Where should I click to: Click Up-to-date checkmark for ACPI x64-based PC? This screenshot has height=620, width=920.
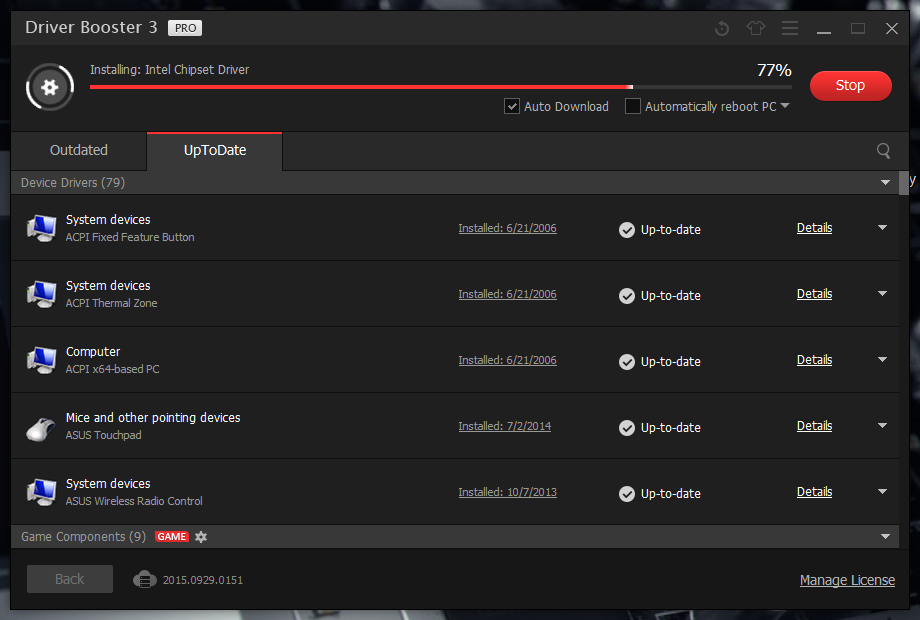627,362
